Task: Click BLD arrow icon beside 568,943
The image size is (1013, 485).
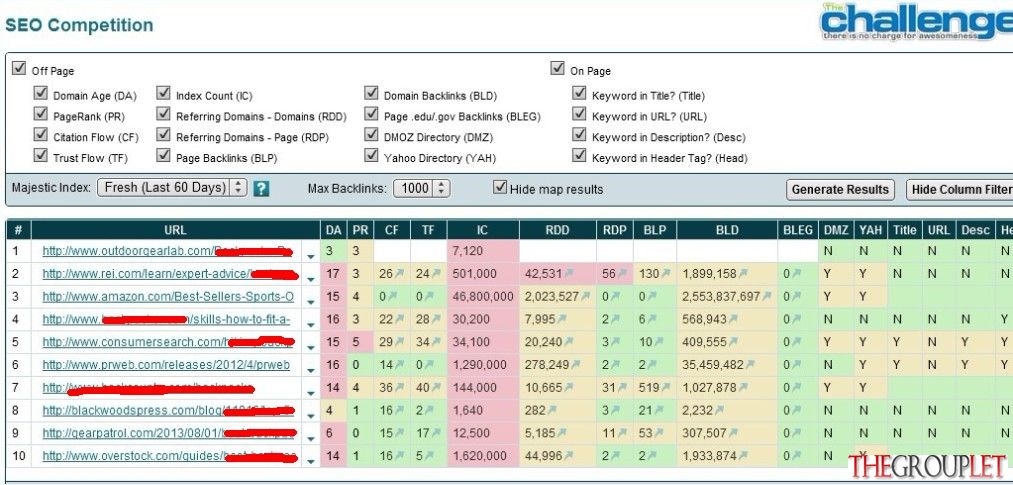Action: pos(733,320)
